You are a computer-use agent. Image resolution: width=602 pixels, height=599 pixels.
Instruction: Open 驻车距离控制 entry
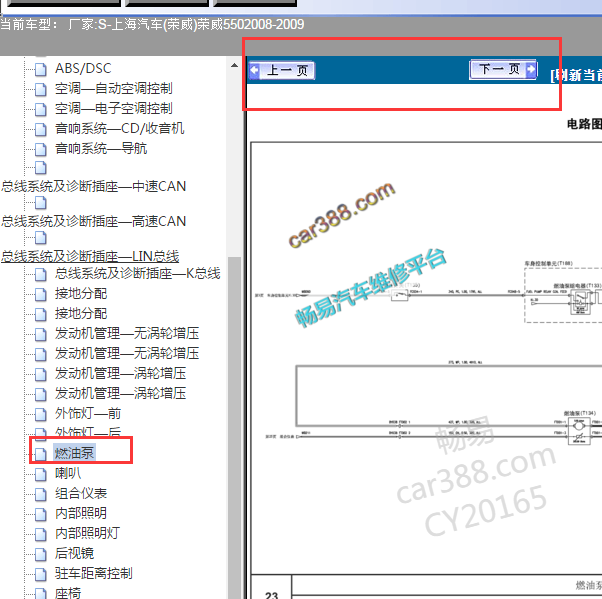click(94, 573)
